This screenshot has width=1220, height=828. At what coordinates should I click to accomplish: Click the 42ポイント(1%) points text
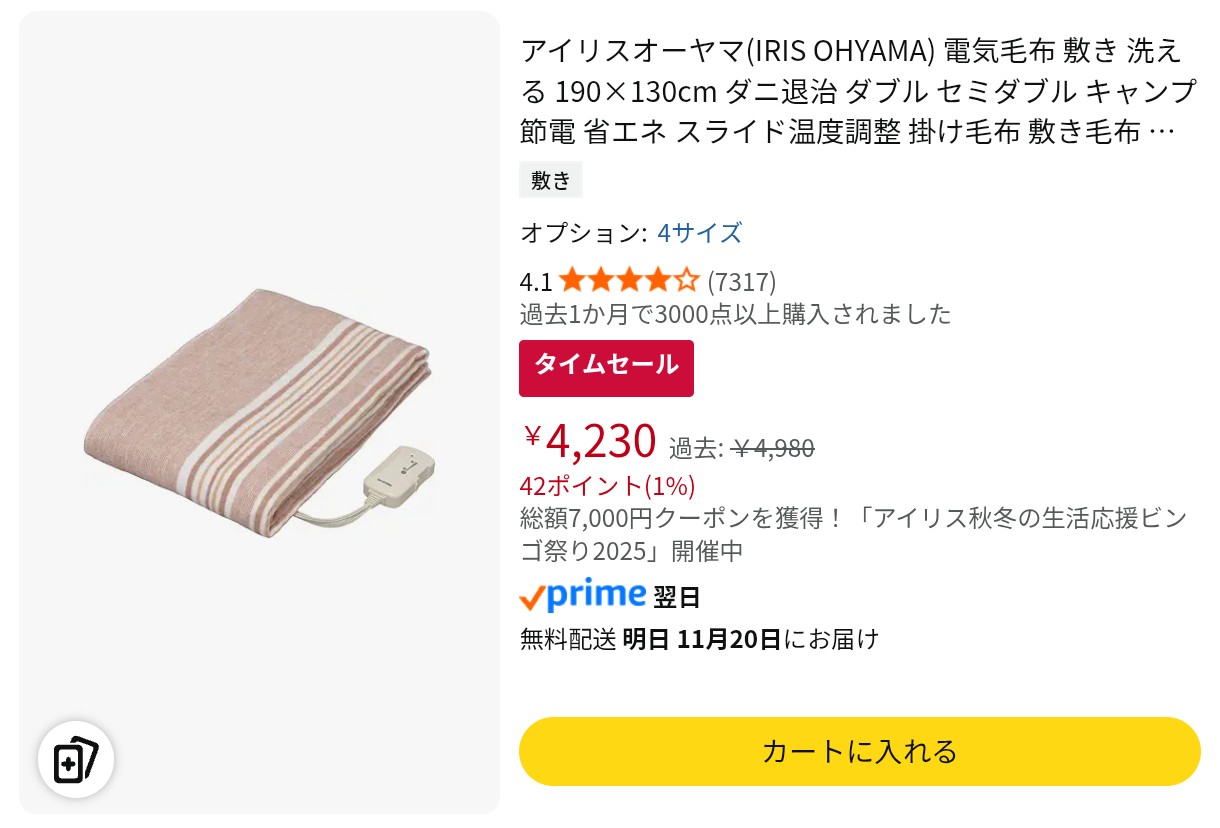[x=607, y=486]
